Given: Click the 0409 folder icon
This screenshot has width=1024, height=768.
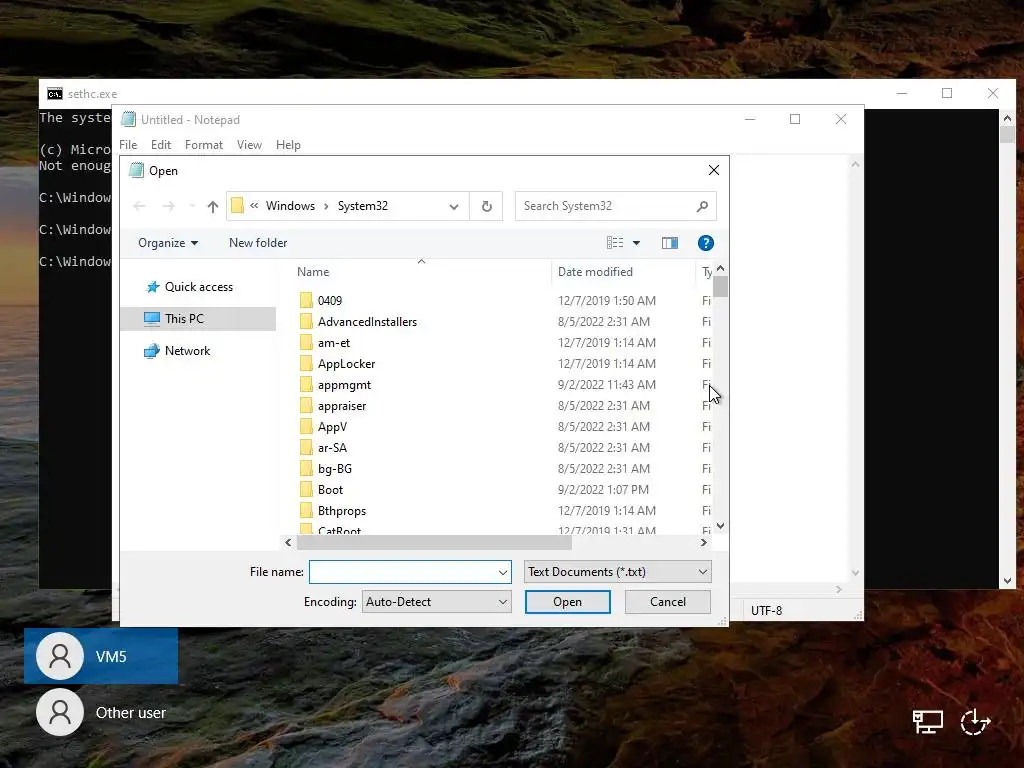Looking at the screenshot, I should click(x=306, y=300).
